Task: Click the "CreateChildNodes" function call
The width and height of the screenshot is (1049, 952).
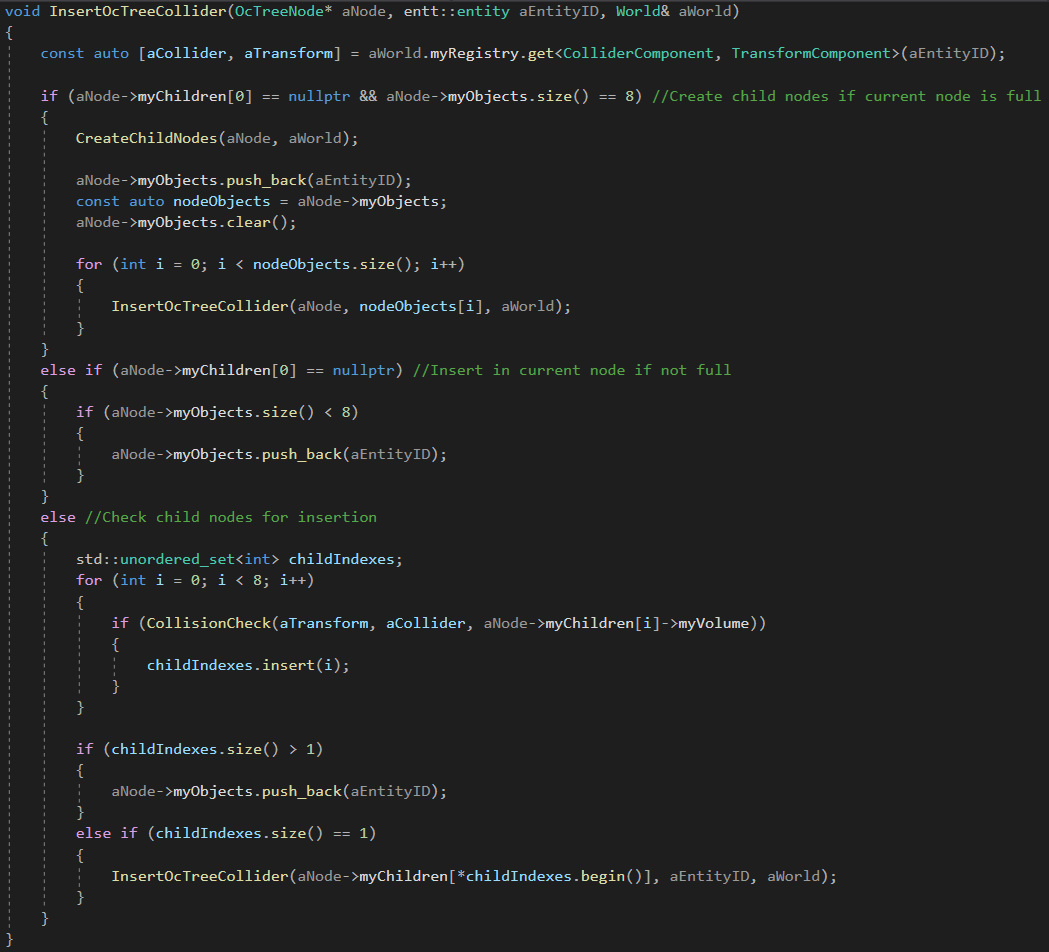Action: point(147,138)
